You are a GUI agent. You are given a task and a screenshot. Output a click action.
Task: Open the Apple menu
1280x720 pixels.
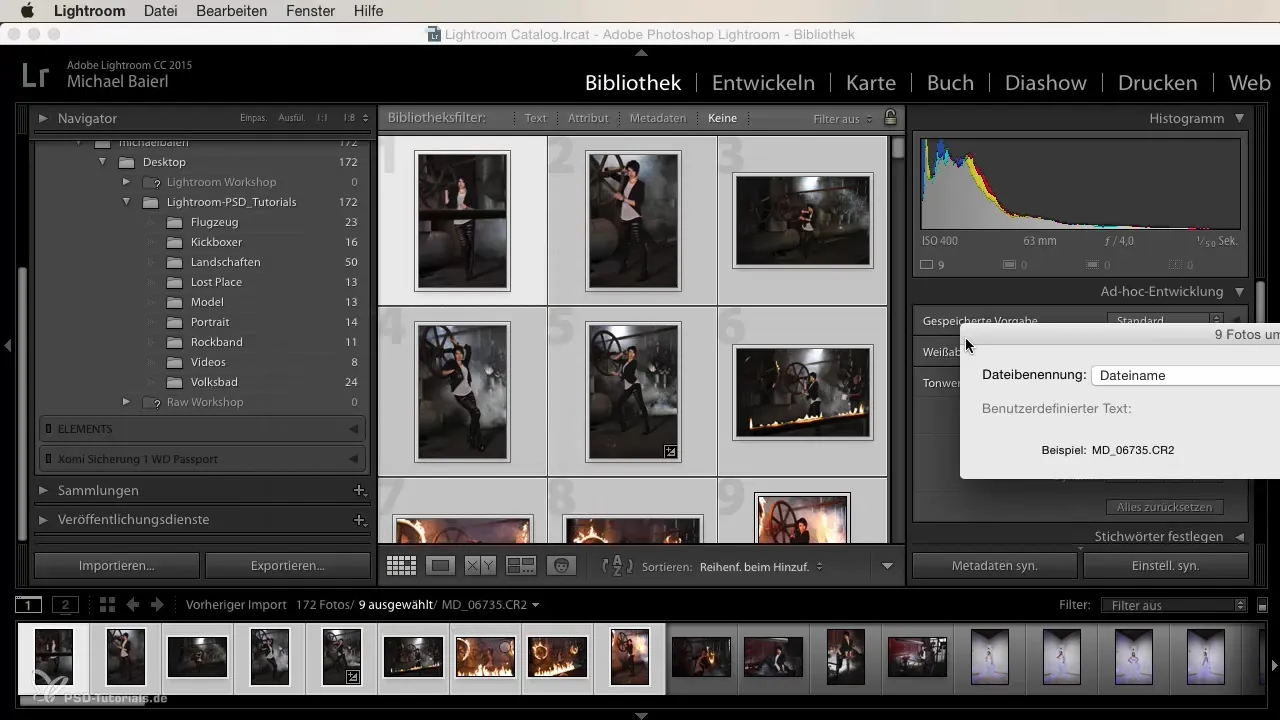coord(27,11)
